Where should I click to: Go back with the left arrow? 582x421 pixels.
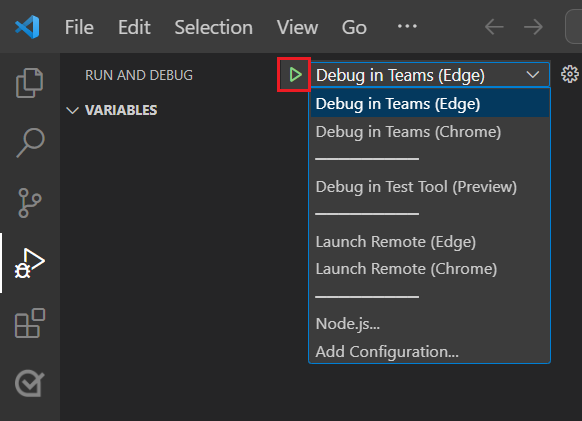pyautogui.click(x=494, y=27)
